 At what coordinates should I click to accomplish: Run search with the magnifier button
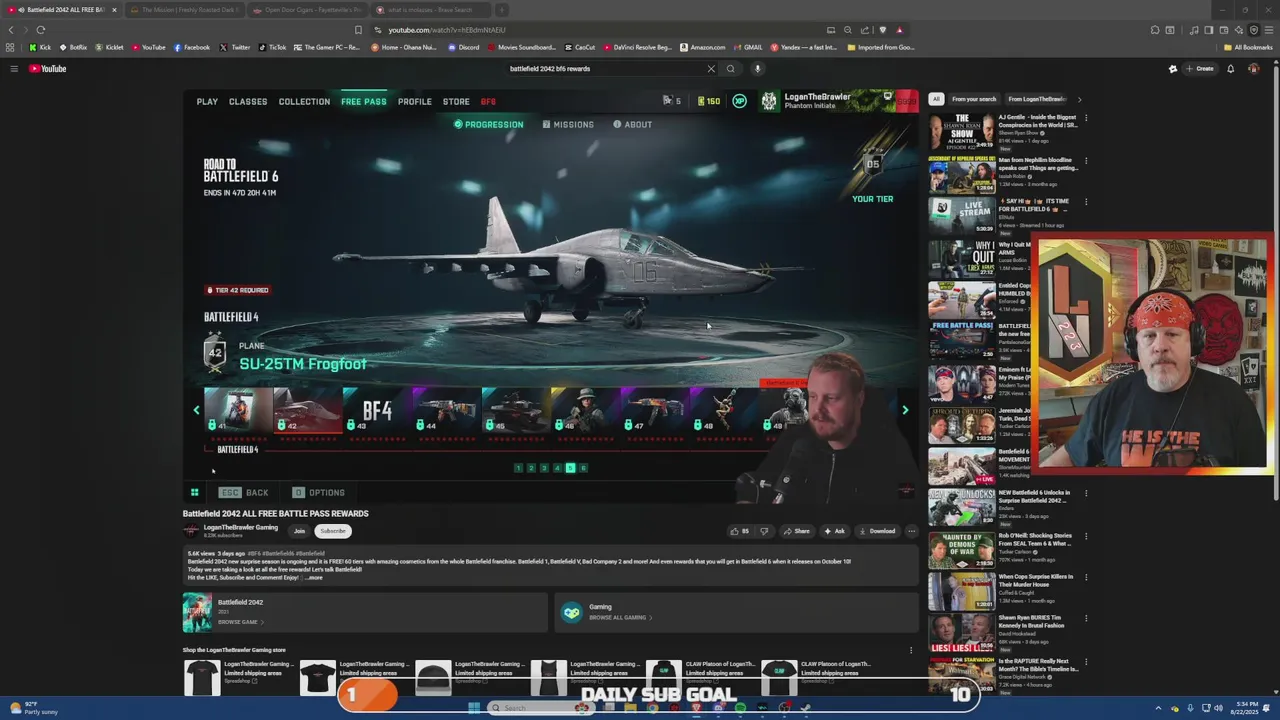731,69
